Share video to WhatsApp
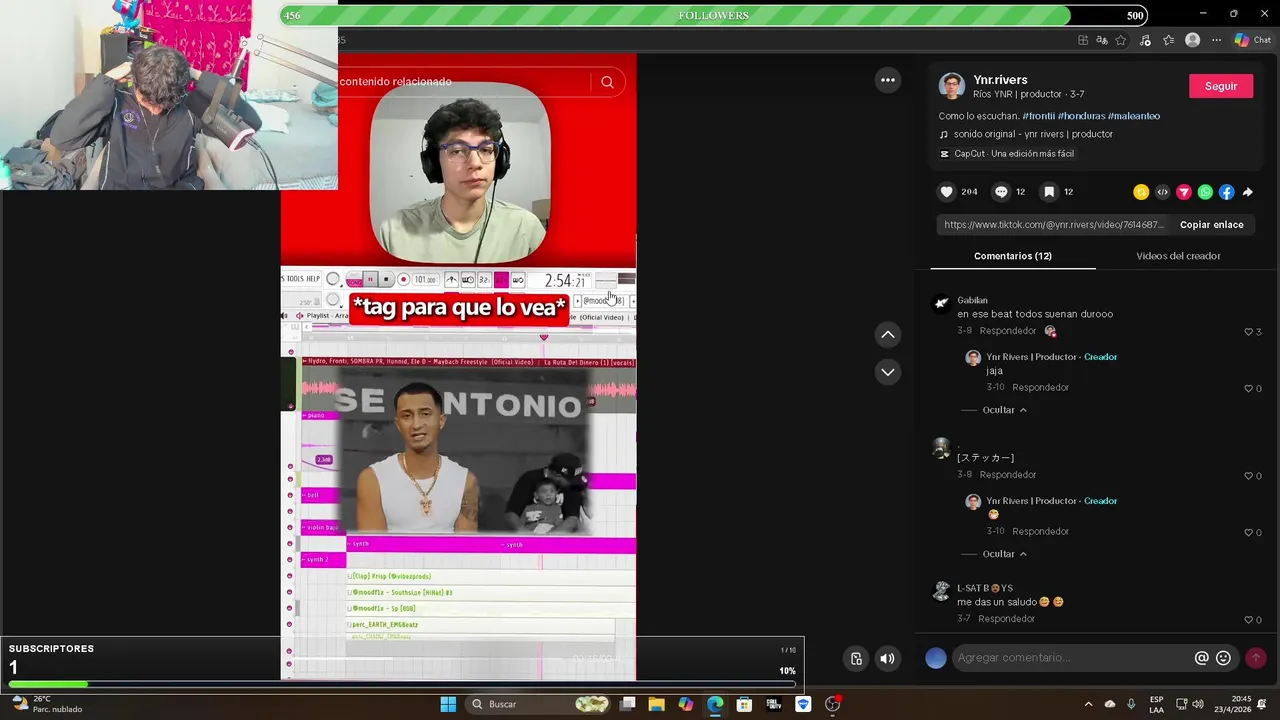 (1205, 192)
